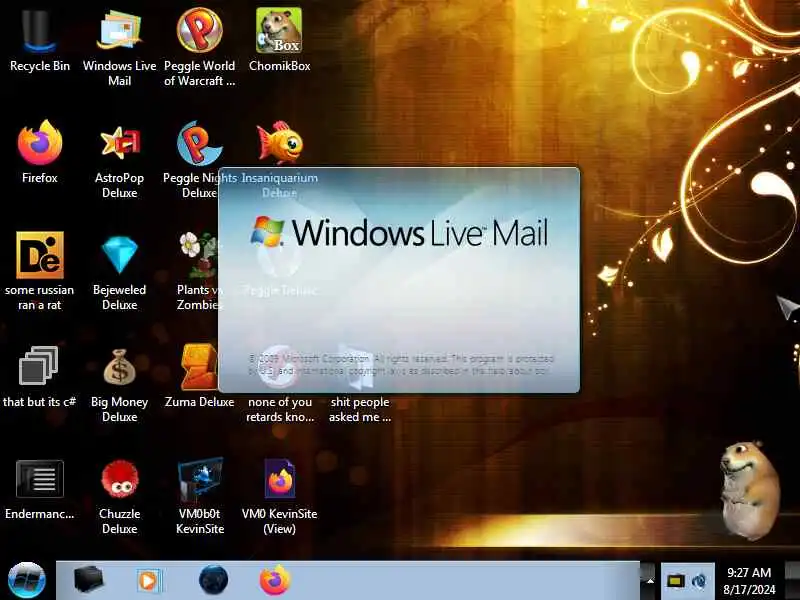Click the Insaniquarium Deluxe fish icon
This screenshot has height=600, width=800.
pos(280,142)
